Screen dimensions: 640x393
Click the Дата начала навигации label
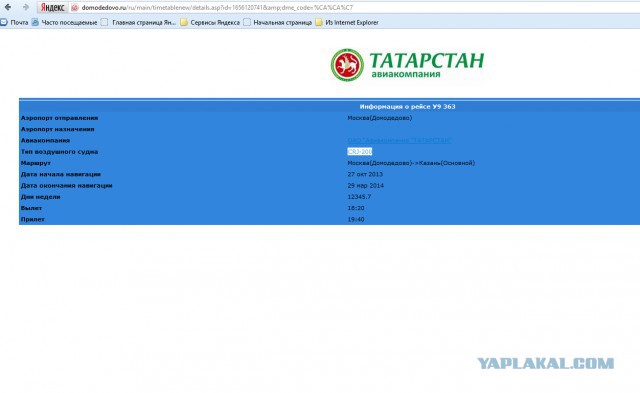[61, 174]
